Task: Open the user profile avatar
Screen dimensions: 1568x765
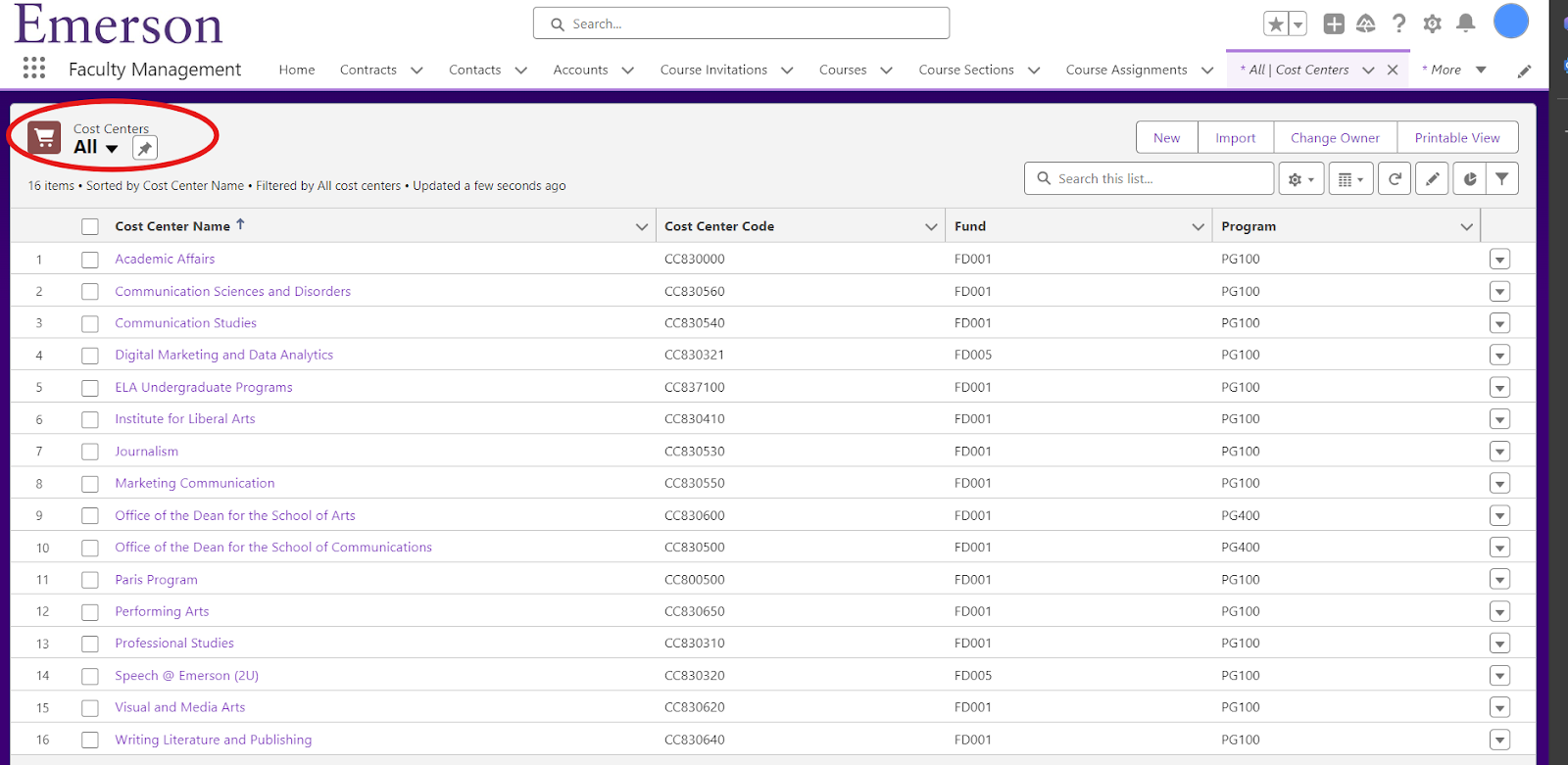Action: point(1511,22)
